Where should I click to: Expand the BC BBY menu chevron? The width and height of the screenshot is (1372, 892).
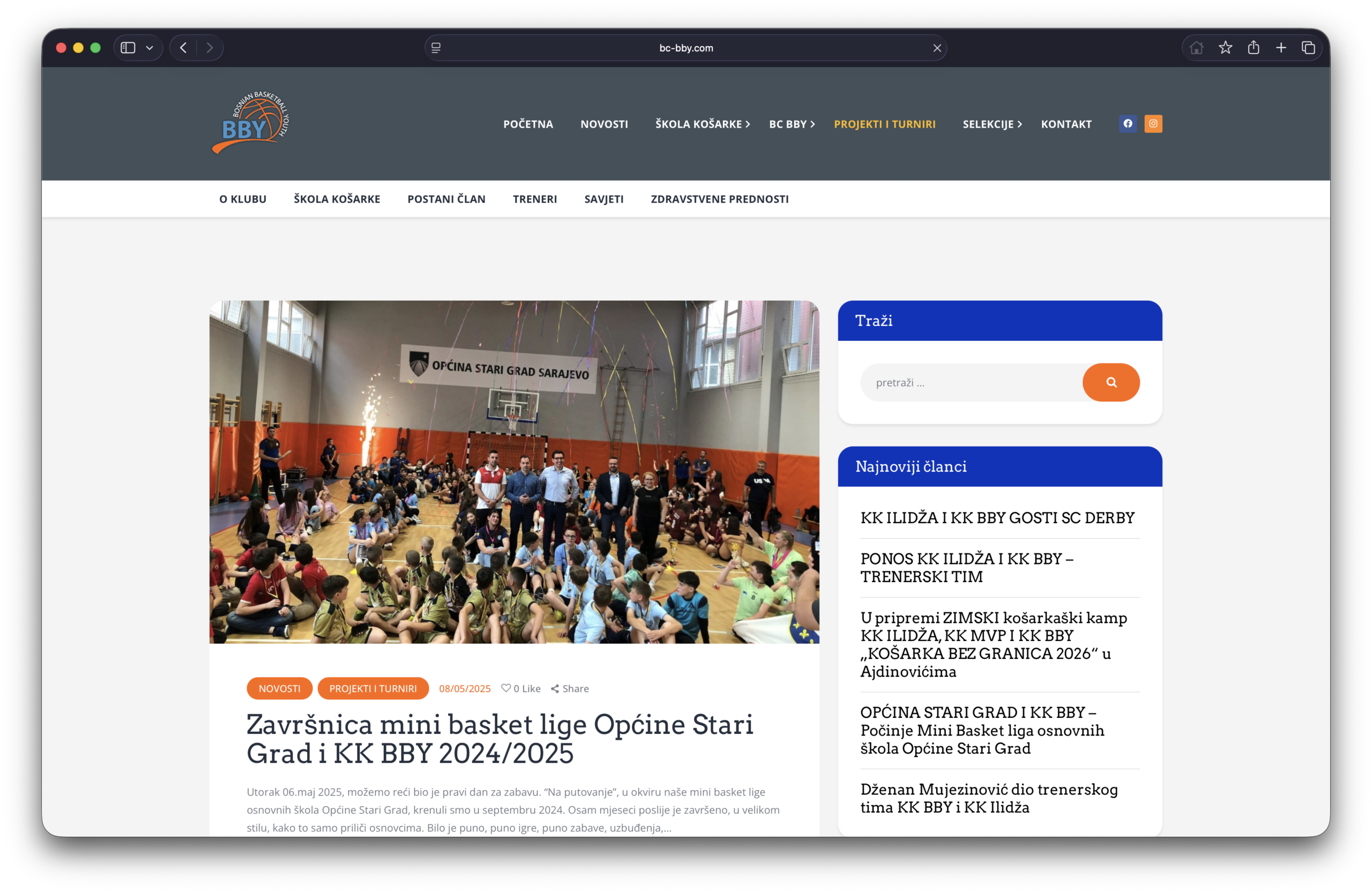click(x=812, y=124)
